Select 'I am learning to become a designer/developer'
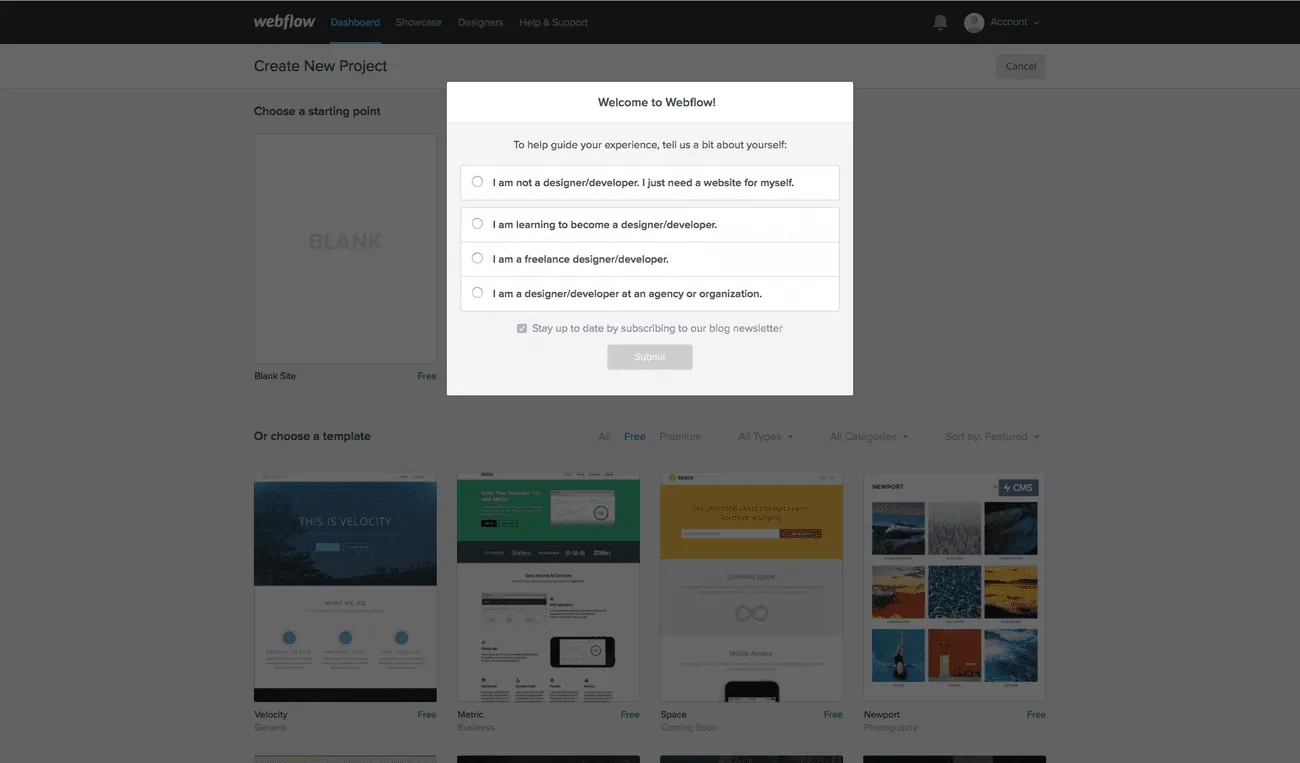 tap(477, 224)
